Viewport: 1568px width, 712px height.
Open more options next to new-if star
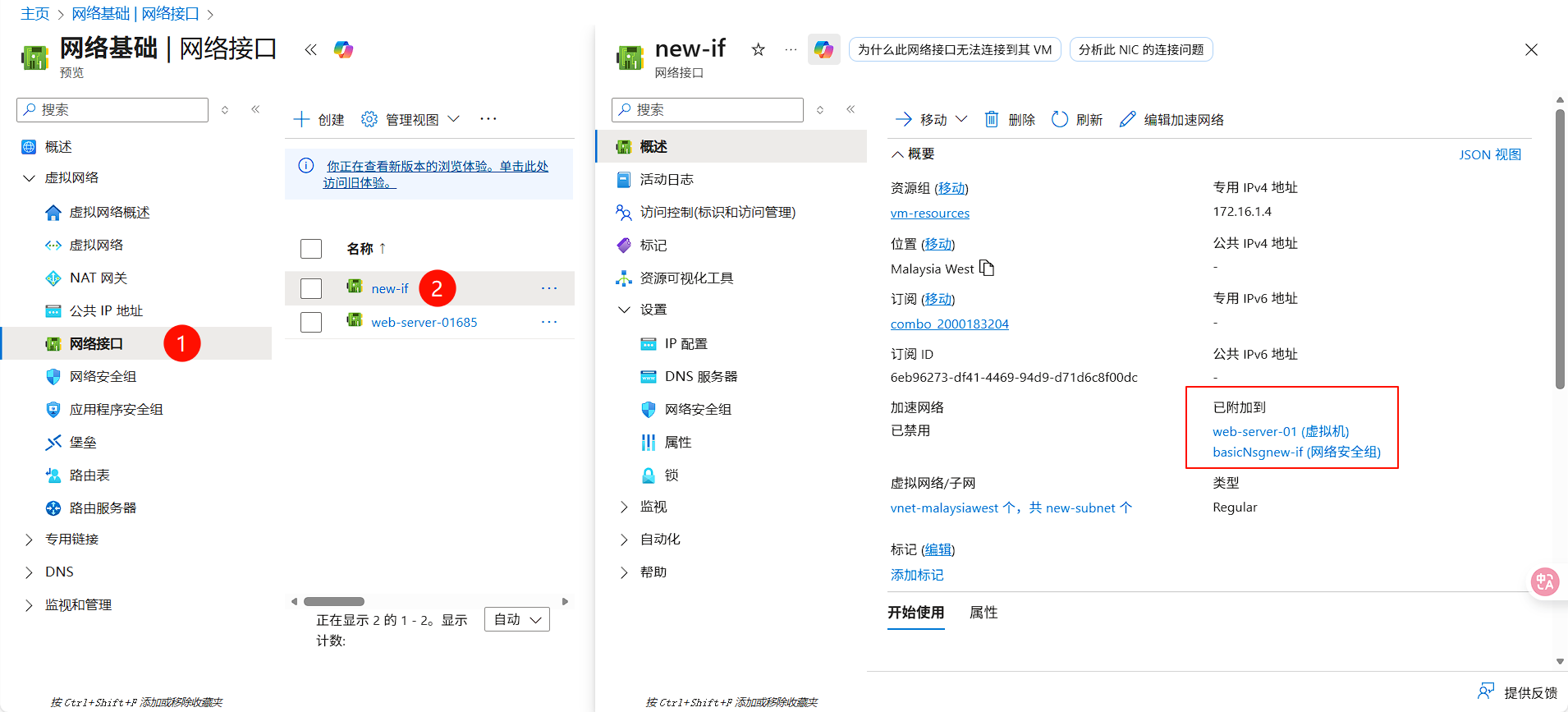[x=791, y=49]
